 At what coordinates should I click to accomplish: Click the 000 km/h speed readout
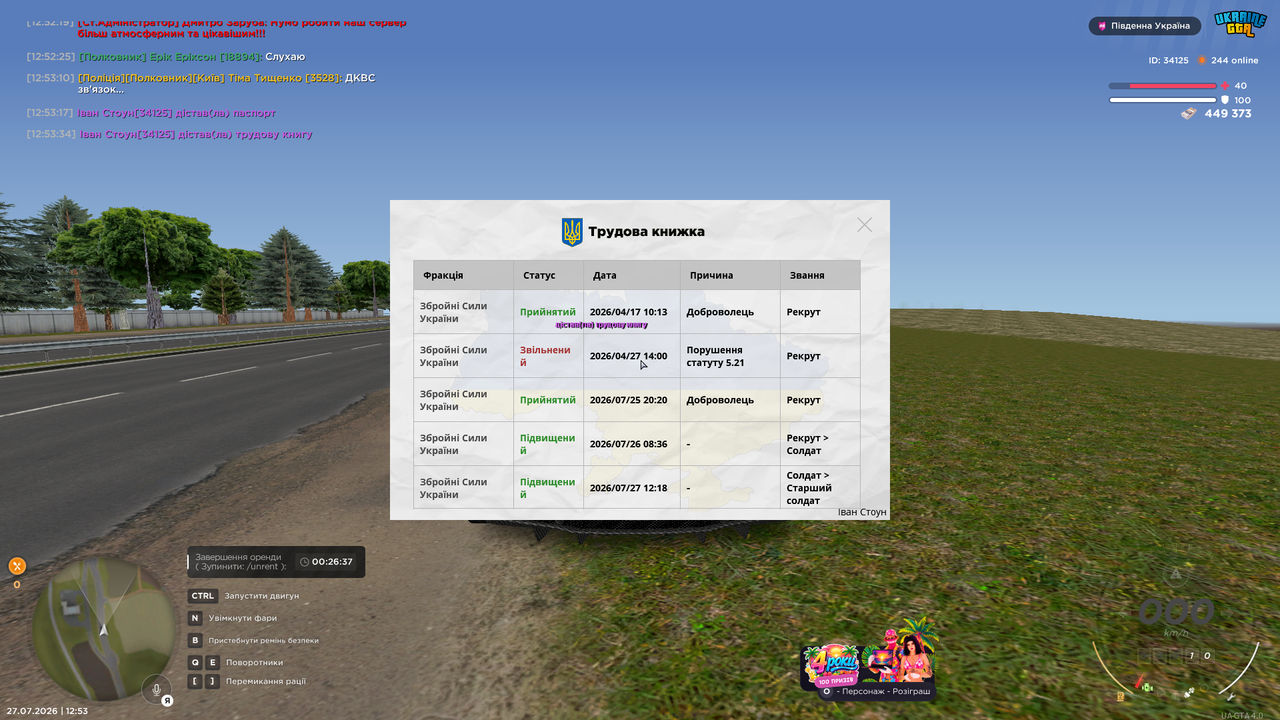pyautogui.click(x=1176, y=612)
